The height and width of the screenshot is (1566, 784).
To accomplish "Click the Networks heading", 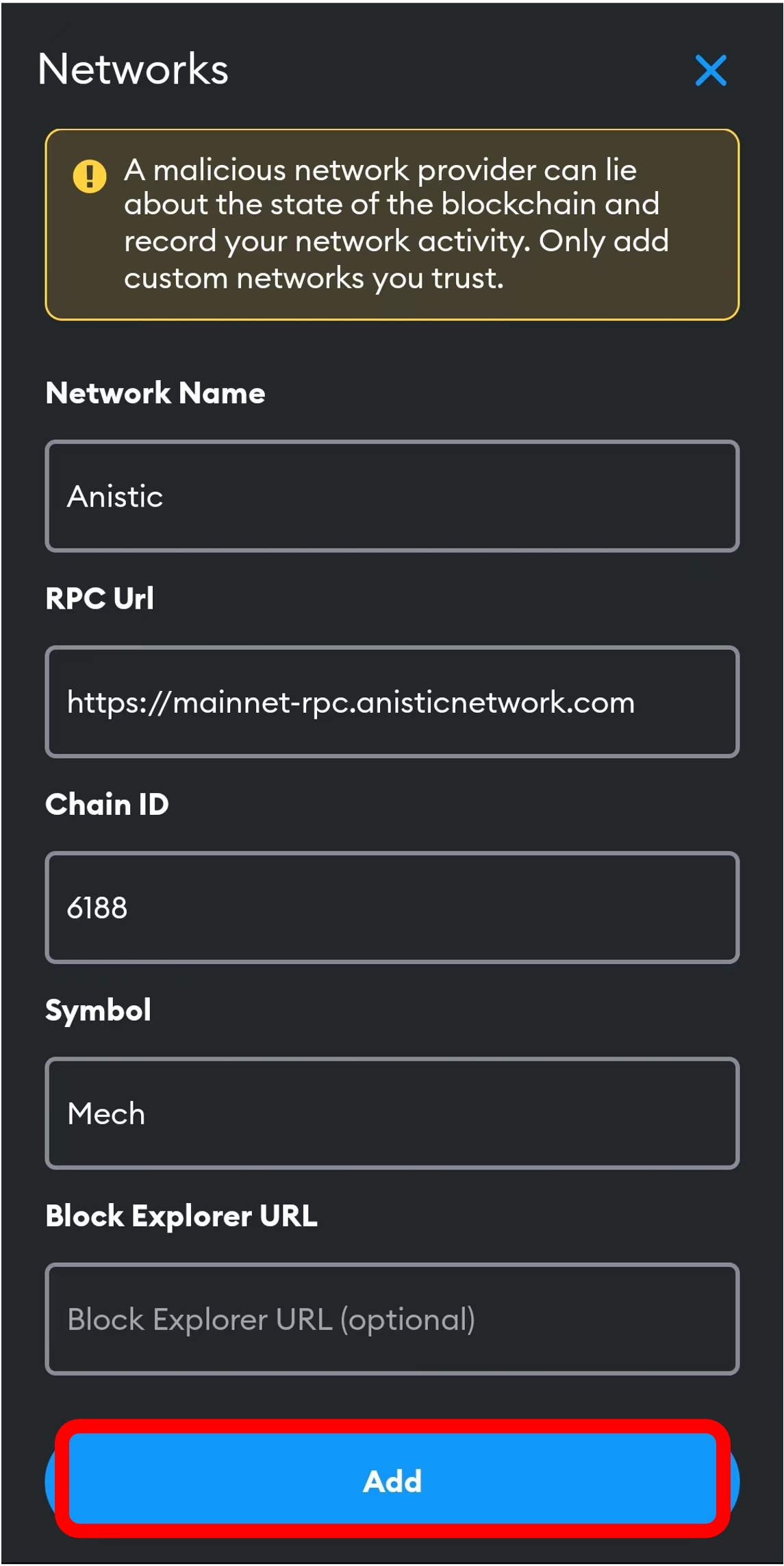I will 133,69.
